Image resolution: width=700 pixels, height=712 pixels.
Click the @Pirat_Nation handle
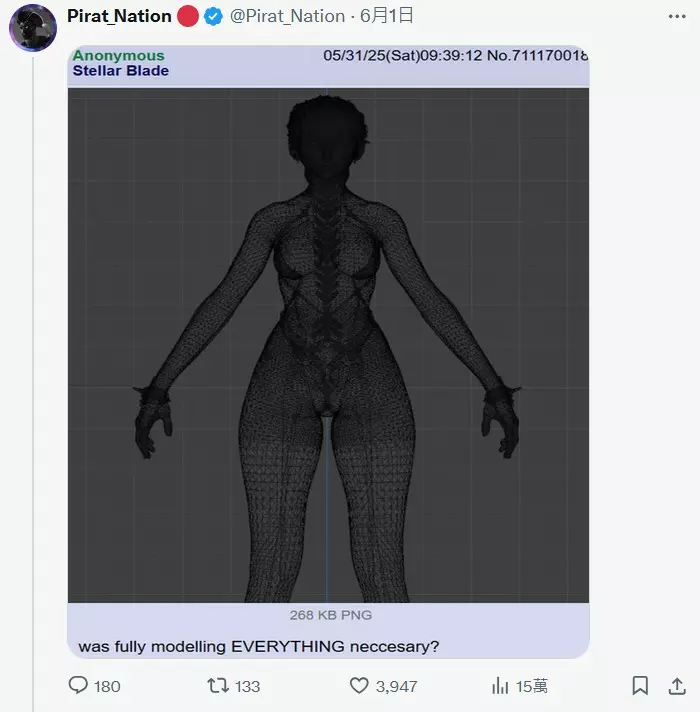pyautogui.click(x=288, y=16)
